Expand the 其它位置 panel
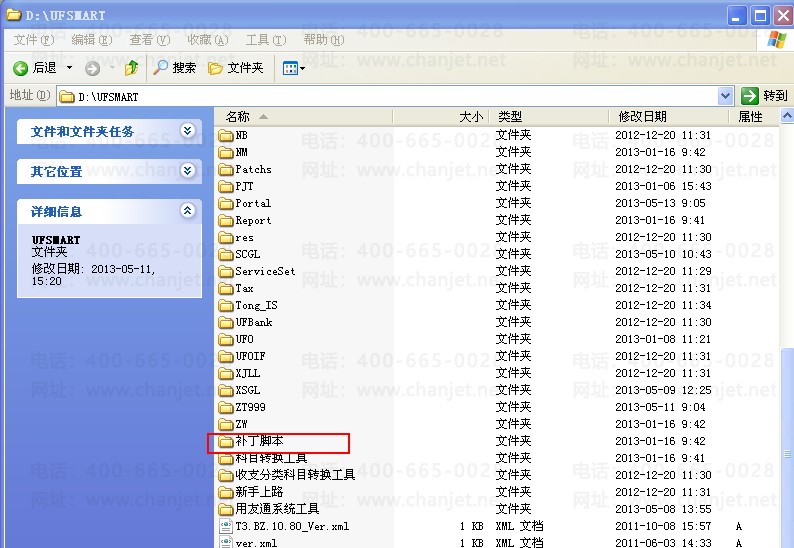 coord(187,170)
